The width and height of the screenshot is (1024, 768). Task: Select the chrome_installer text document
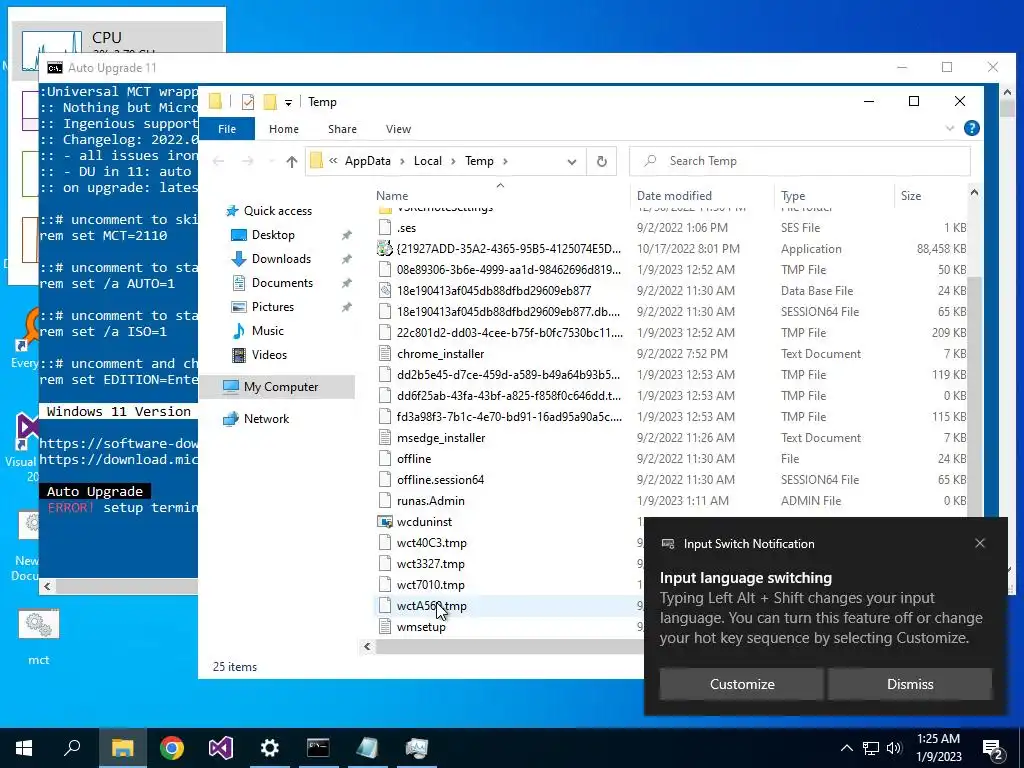(440, 354)
